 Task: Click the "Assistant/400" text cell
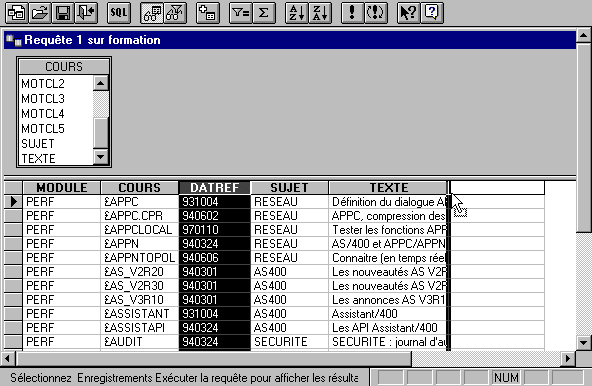[x=388, y=313]
